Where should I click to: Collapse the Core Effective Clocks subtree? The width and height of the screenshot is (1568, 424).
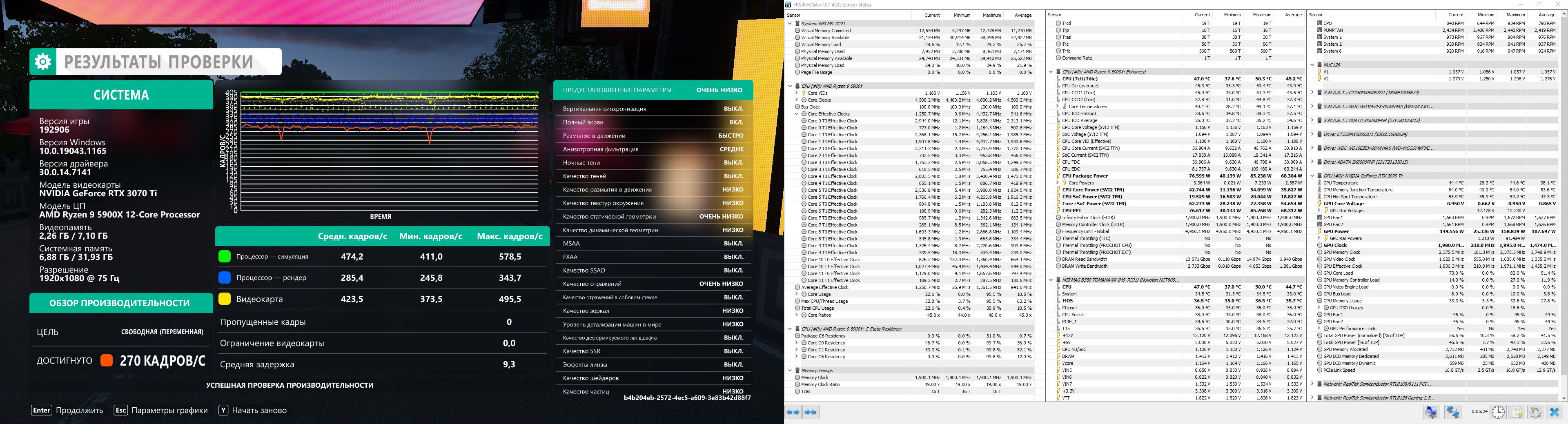797,114
